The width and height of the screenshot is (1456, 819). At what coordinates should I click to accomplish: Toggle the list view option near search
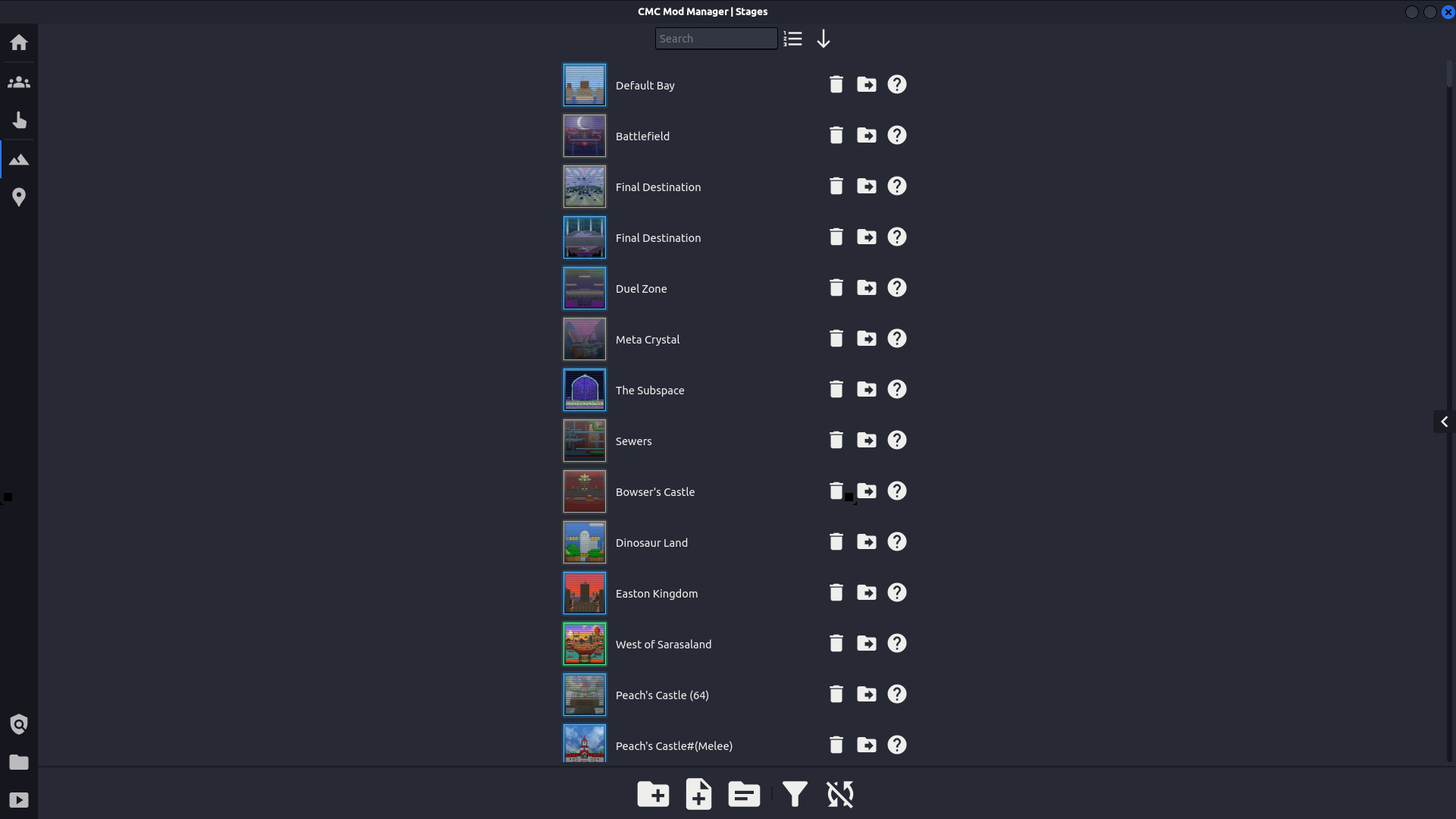[x=792, y=38]
